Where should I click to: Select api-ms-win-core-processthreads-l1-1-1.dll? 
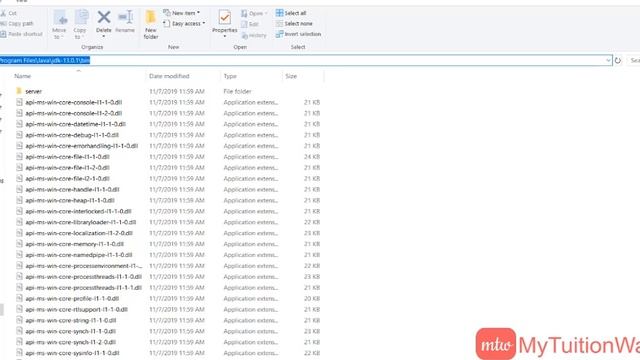click(84, 288)
